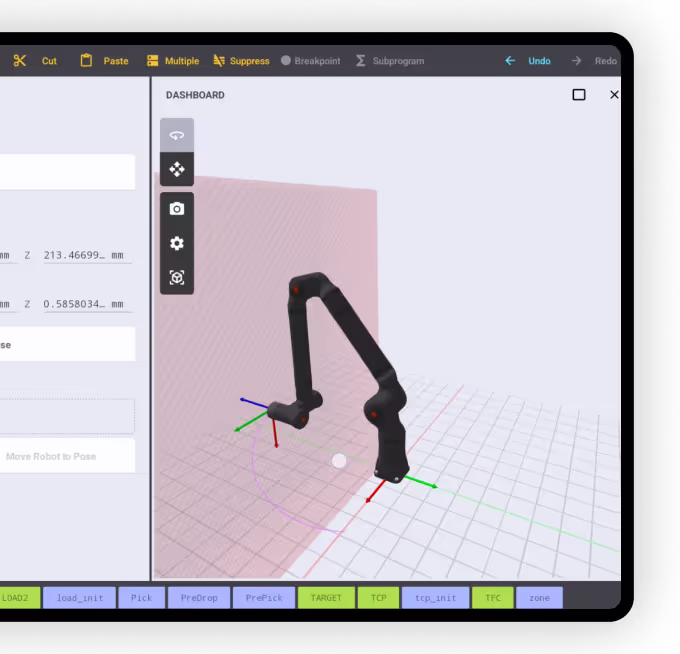Click the Z field showing 0.5858034
The height and width of the screenshot is (654, 680).
(x=87, y=304)
